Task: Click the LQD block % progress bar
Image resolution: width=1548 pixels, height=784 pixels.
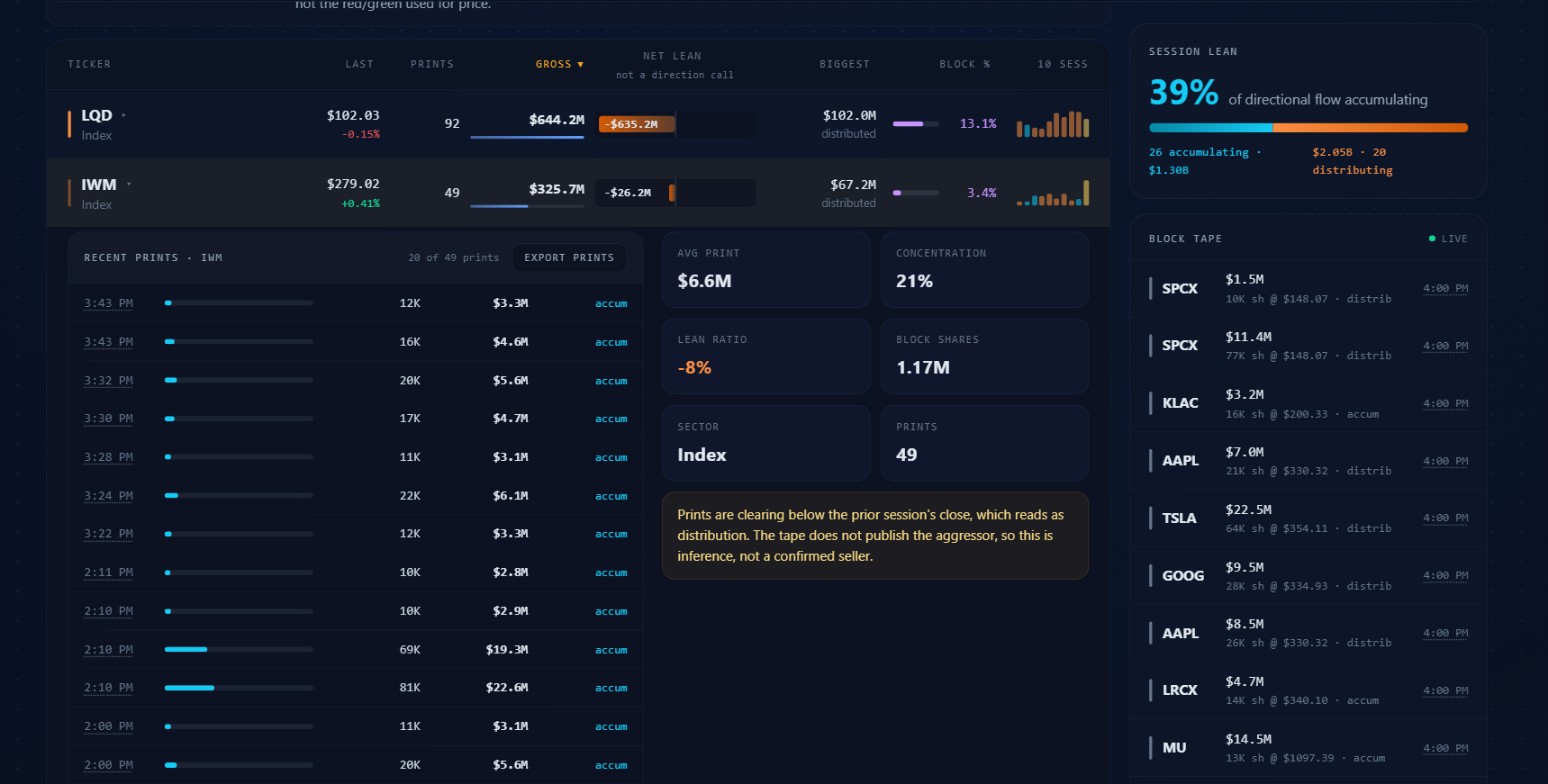Action: 915,124
